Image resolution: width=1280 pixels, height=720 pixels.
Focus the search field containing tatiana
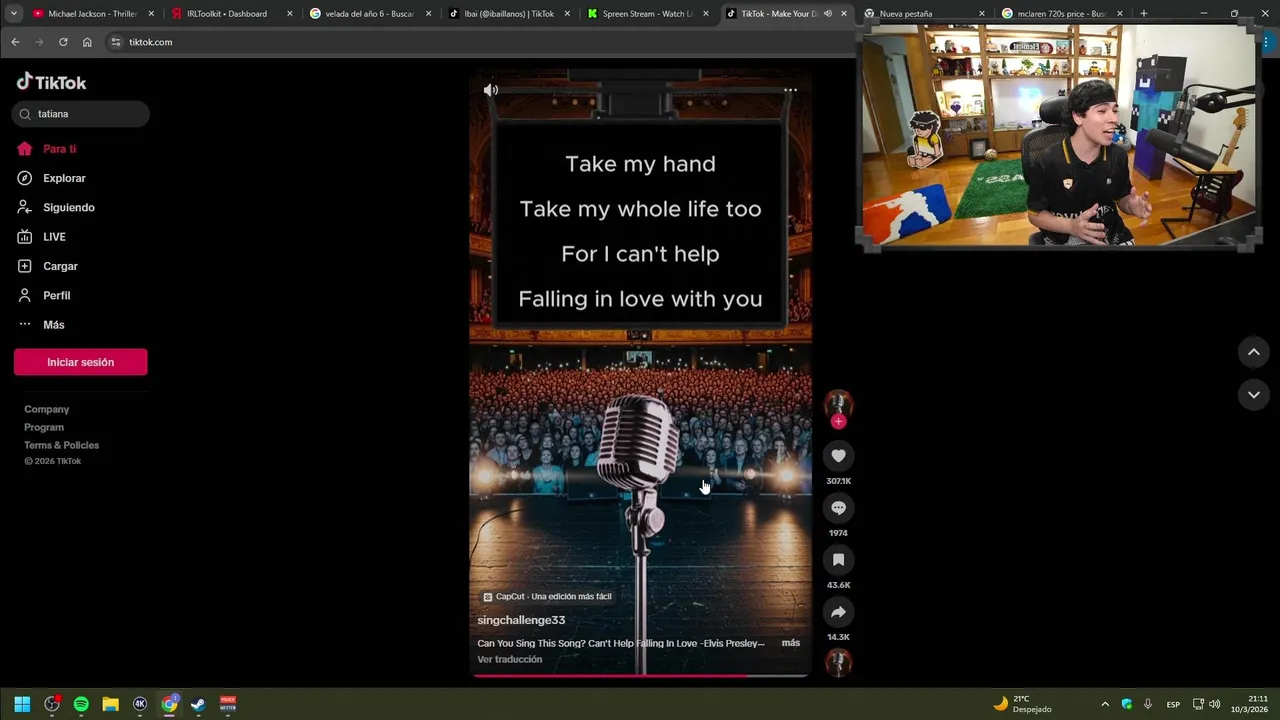click(81, 114)
